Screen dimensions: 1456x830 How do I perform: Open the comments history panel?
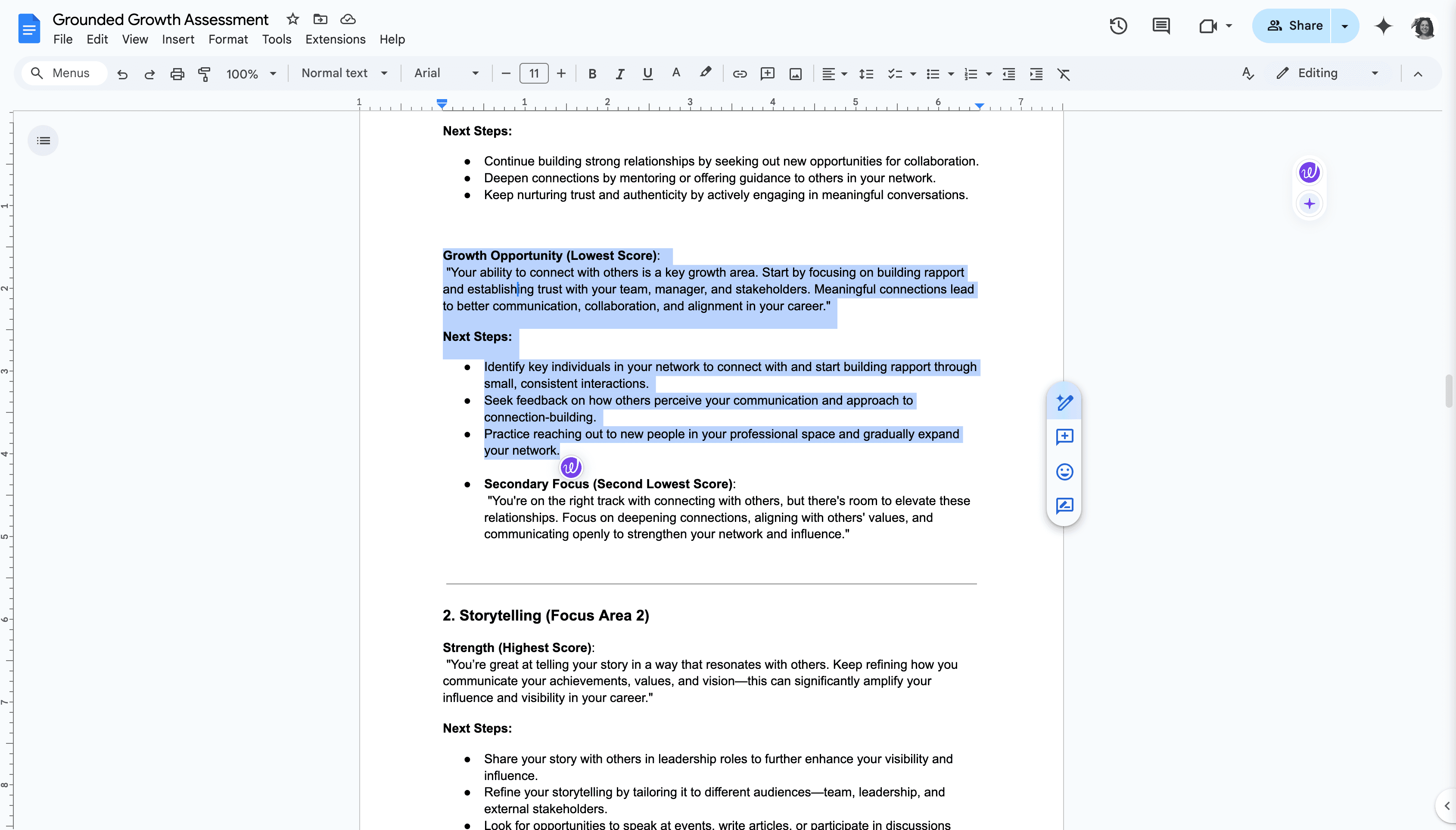point(1161,26)
